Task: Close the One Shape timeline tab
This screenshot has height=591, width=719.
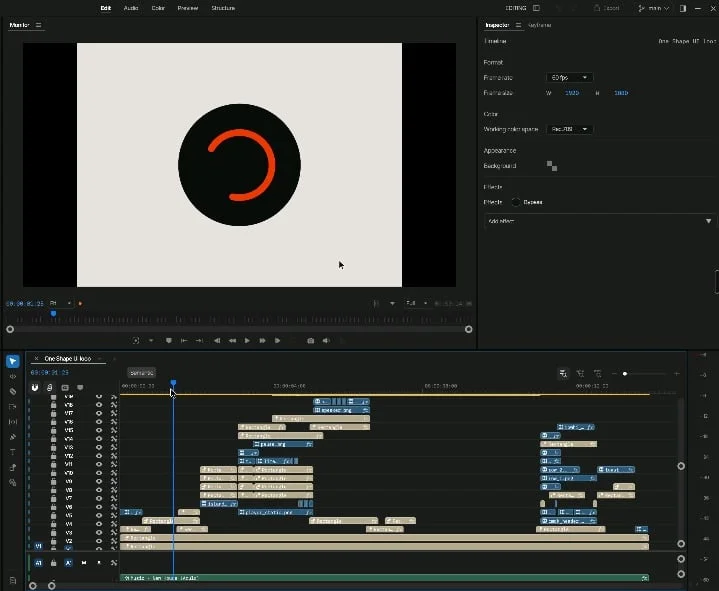Action: pyautogui.click(x=37, y=359)
